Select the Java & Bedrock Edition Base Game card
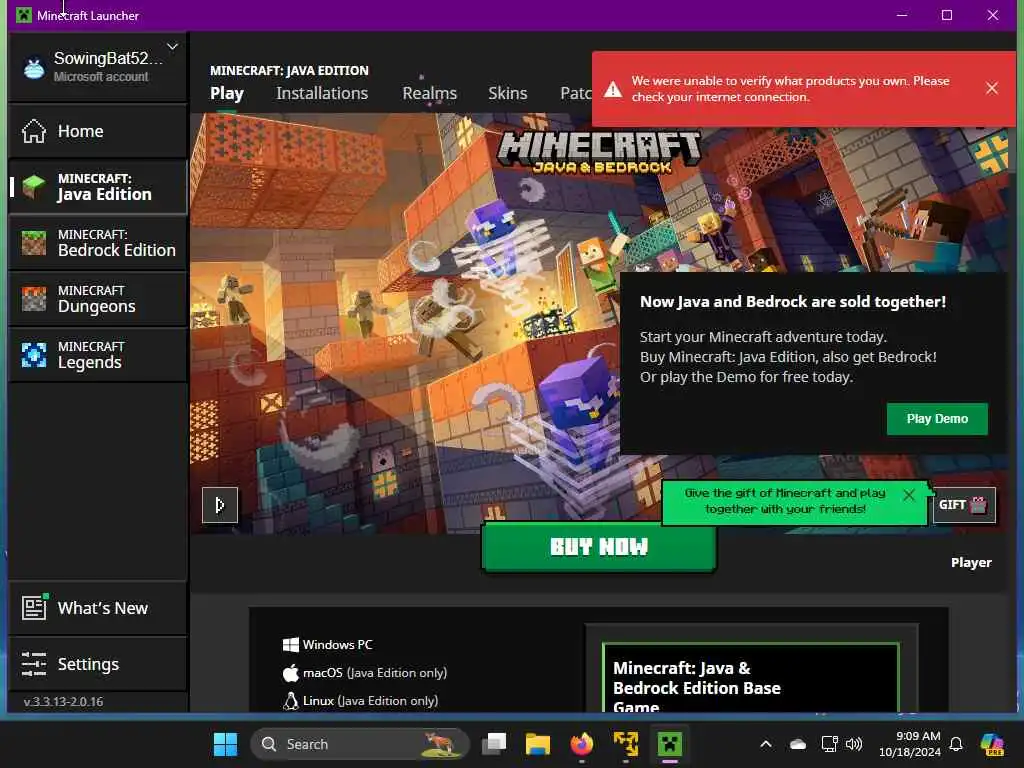1024x768 pixels. (750, 678)
